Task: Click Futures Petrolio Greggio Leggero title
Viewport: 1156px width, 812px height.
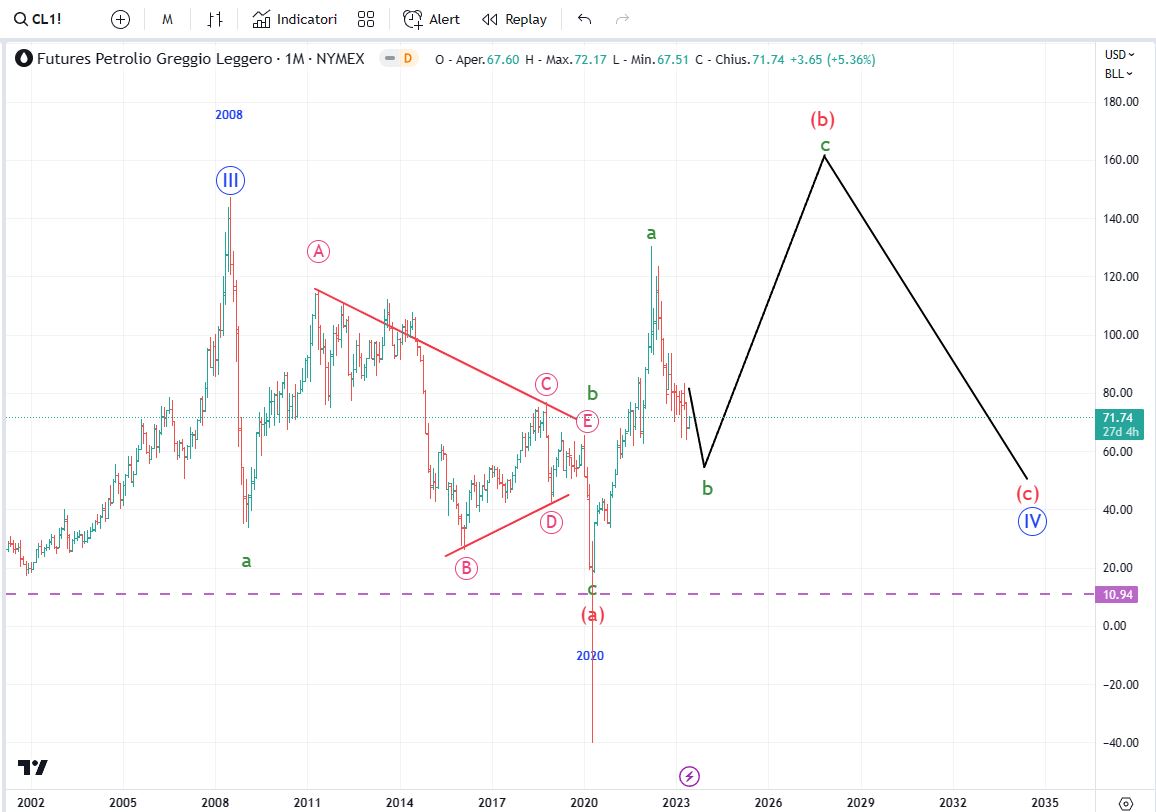Action: [x=155, y=59]
